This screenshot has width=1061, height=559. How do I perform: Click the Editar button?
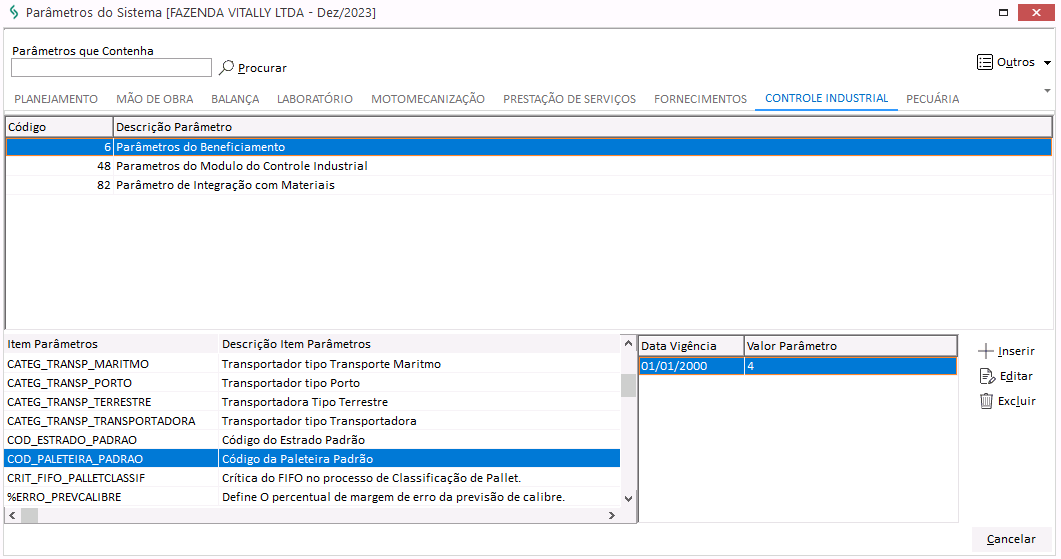click(x=1007, y=376)
